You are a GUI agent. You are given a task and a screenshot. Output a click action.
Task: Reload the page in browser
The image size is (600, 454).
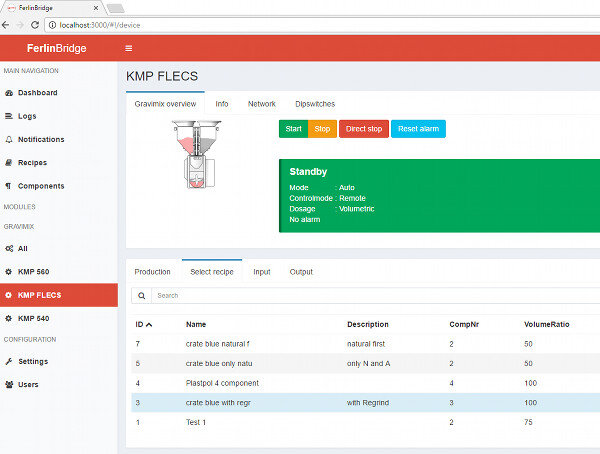tap(35, 25)
